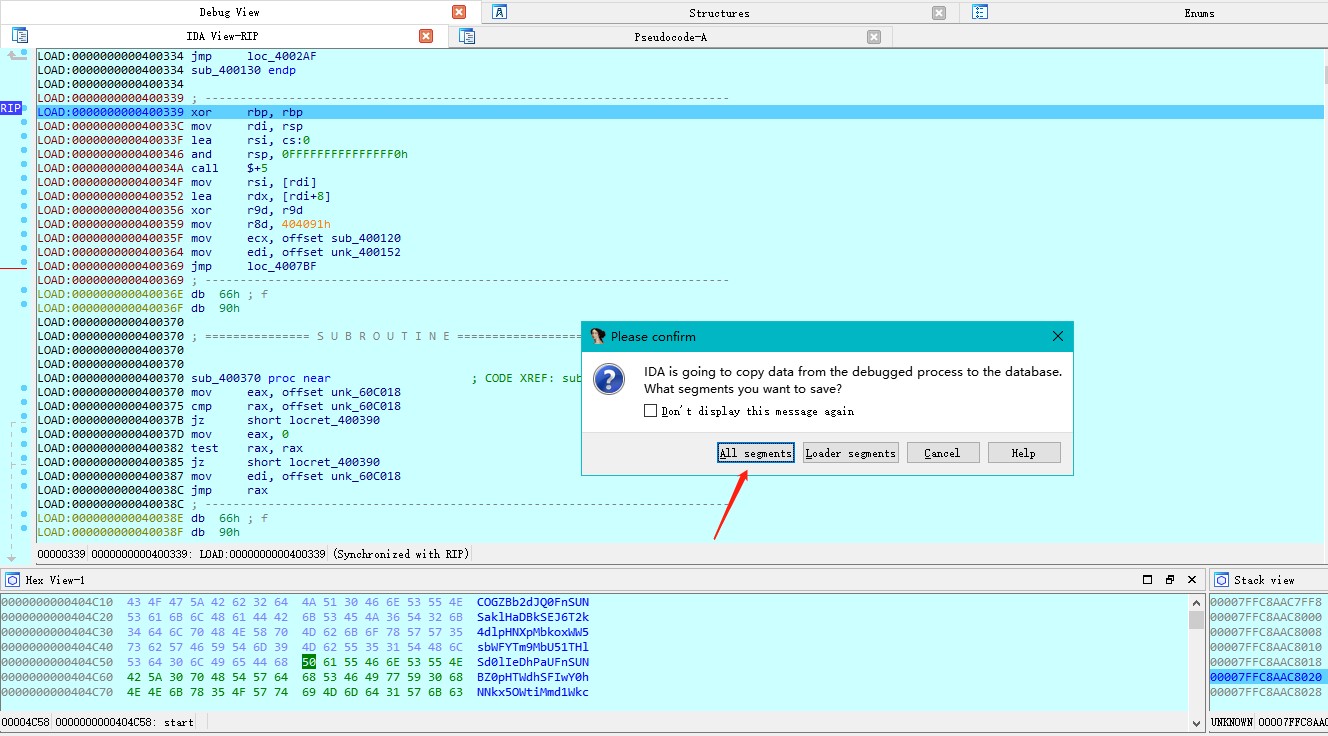This screenshot has height=736, width=1328.
Task: Float the Hex View-1 panel
Action: click(1169, 580)
